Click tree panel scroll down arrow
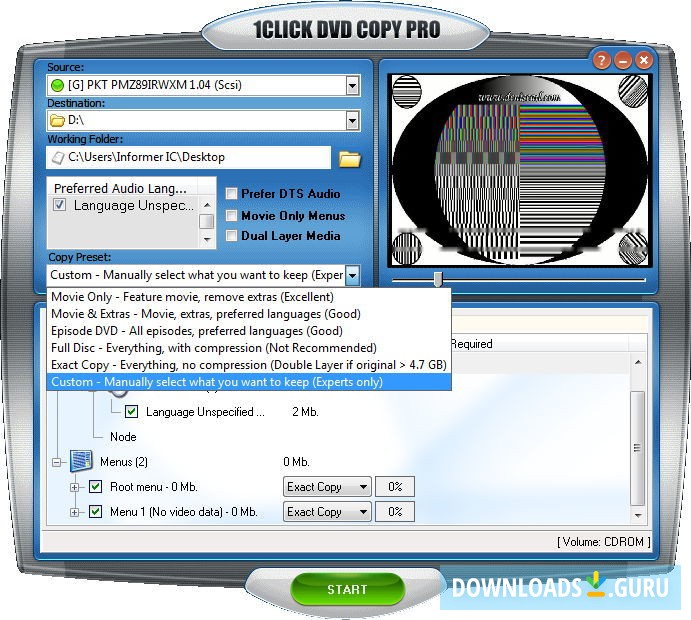The height and width of the screenshot is (620, 691). tap(638, 515)
